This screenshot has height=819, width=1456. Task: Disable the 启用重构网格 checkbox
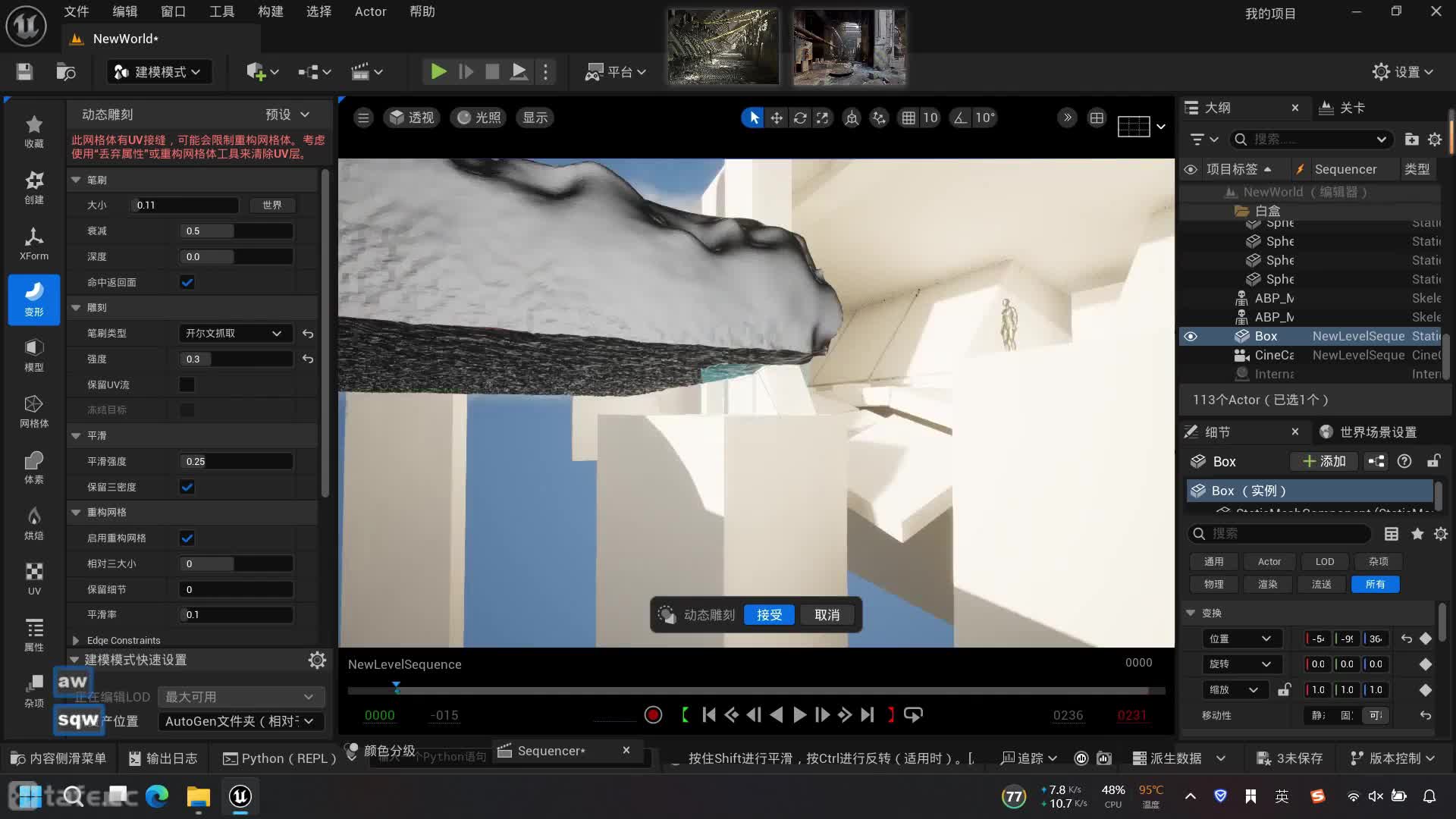coord(187,538)
